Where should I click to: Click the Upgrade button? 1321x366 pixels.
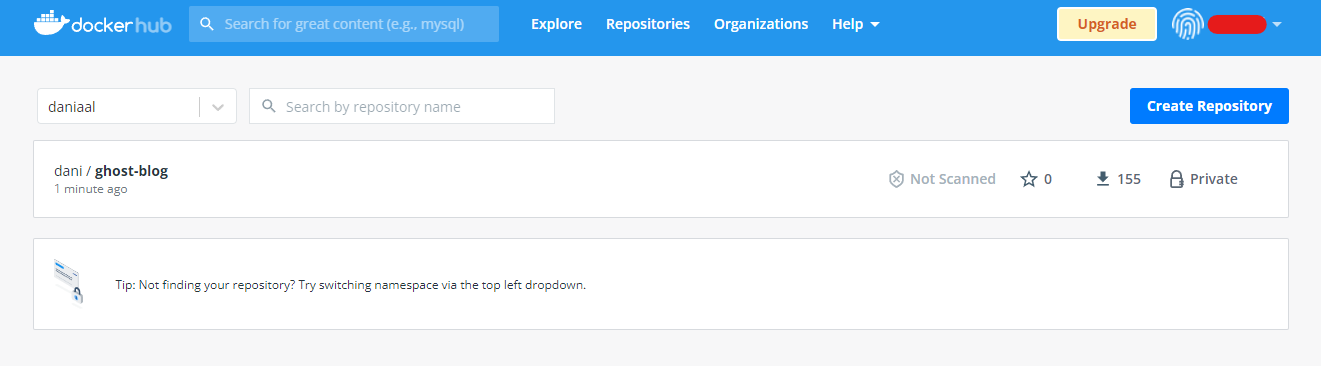(1107, 24)
